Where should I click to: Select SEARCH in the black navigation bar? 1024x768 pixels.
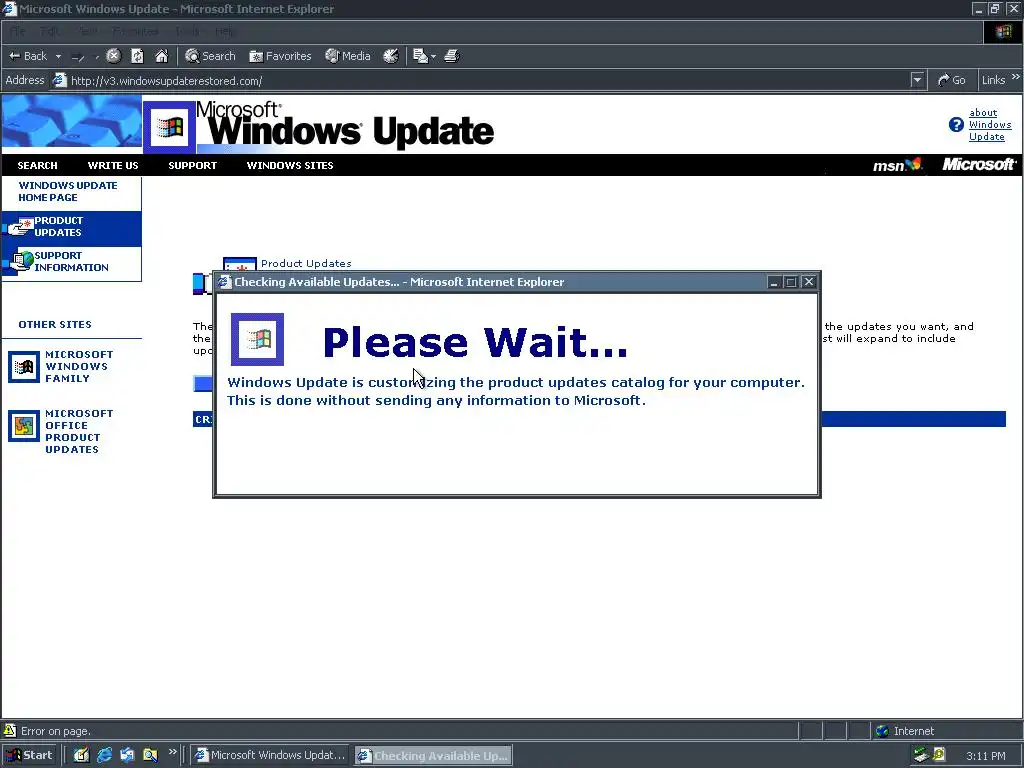(37, 166)
